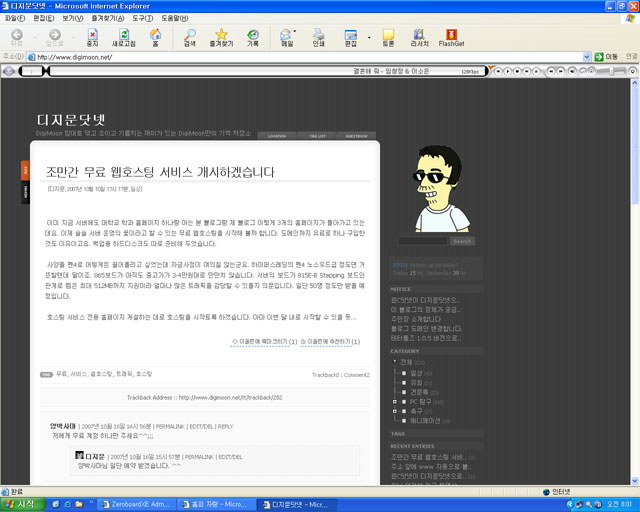Click the blog Search button
Screen dimensions: 640x512
click(x=462, y=241)
